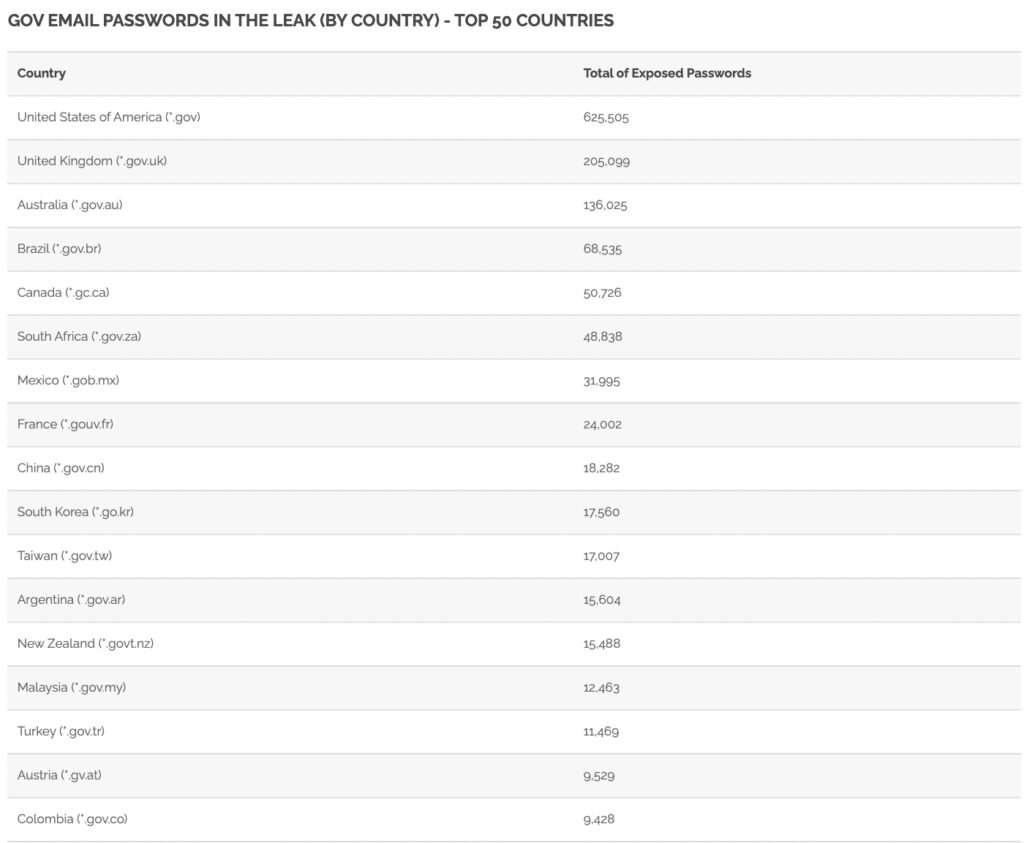Select the Turkey (*.gov.tr) cell
1024x843 pixels.
(61, 731)
